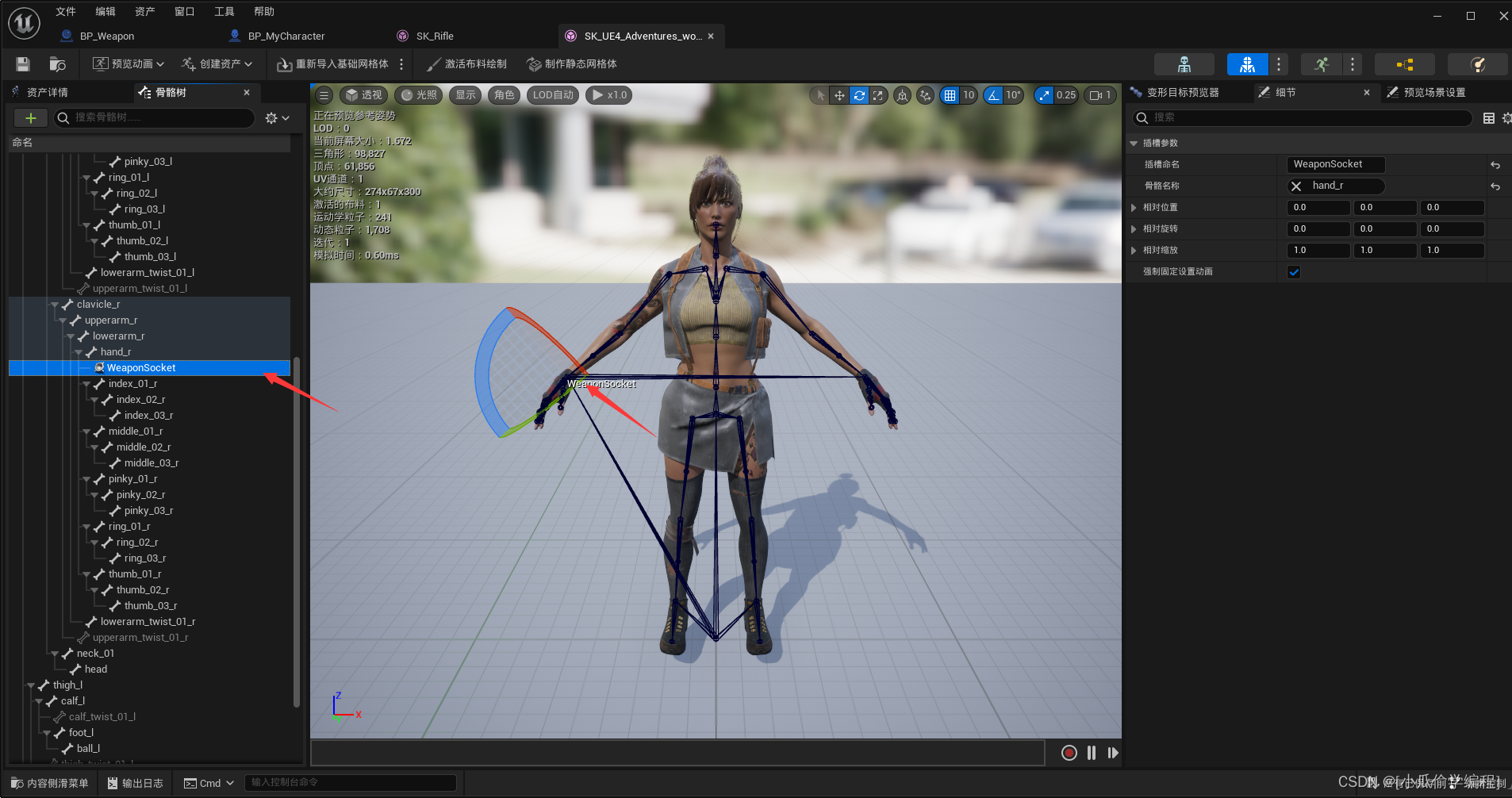Open the x1.0 playback speed menu
Viewport: 1512px width, 798px height.
[x=609, y=95]
